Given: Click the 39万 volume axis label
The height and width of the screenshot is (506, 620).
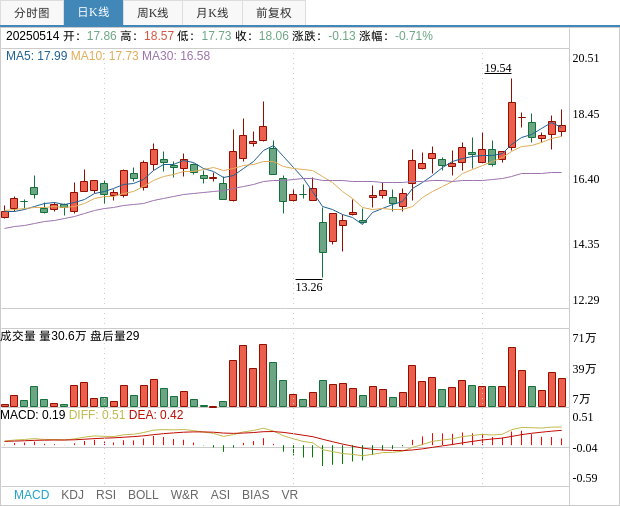Looking at the screenshot, I should pyautogui.click(x=584, y=369).
